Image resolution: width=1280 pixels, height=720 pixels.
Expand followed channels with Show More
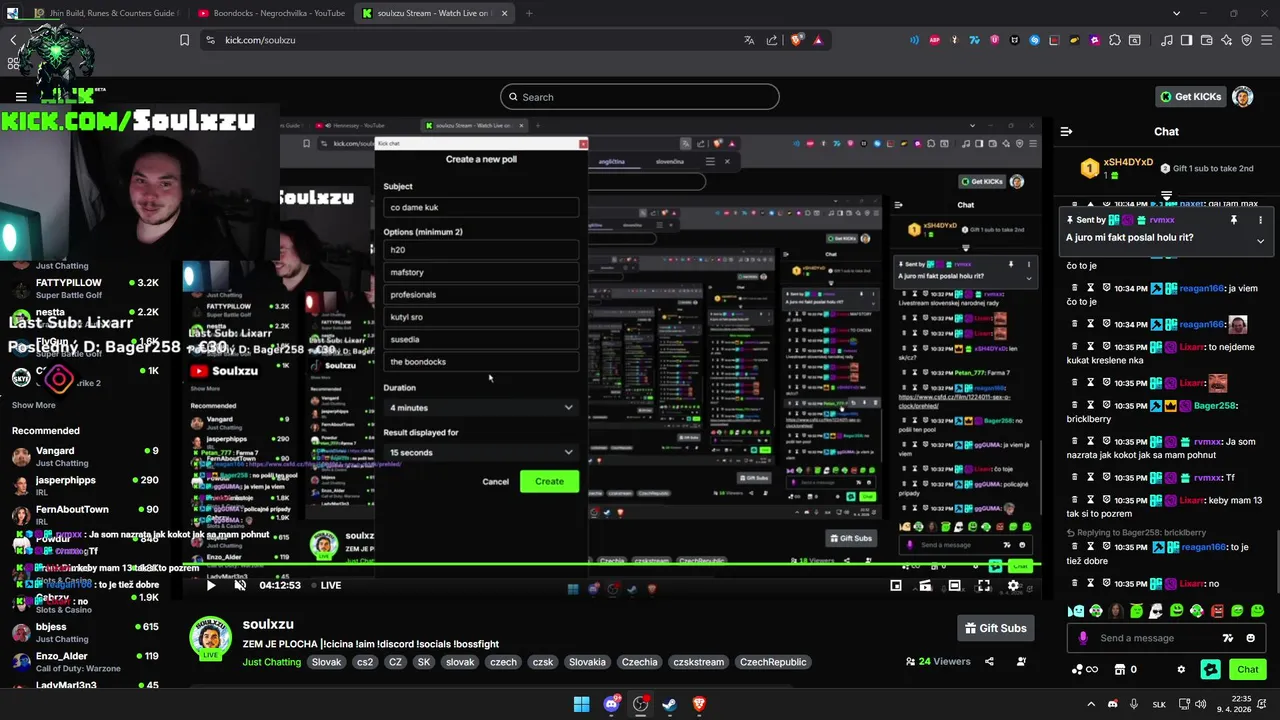pos(34,405)
